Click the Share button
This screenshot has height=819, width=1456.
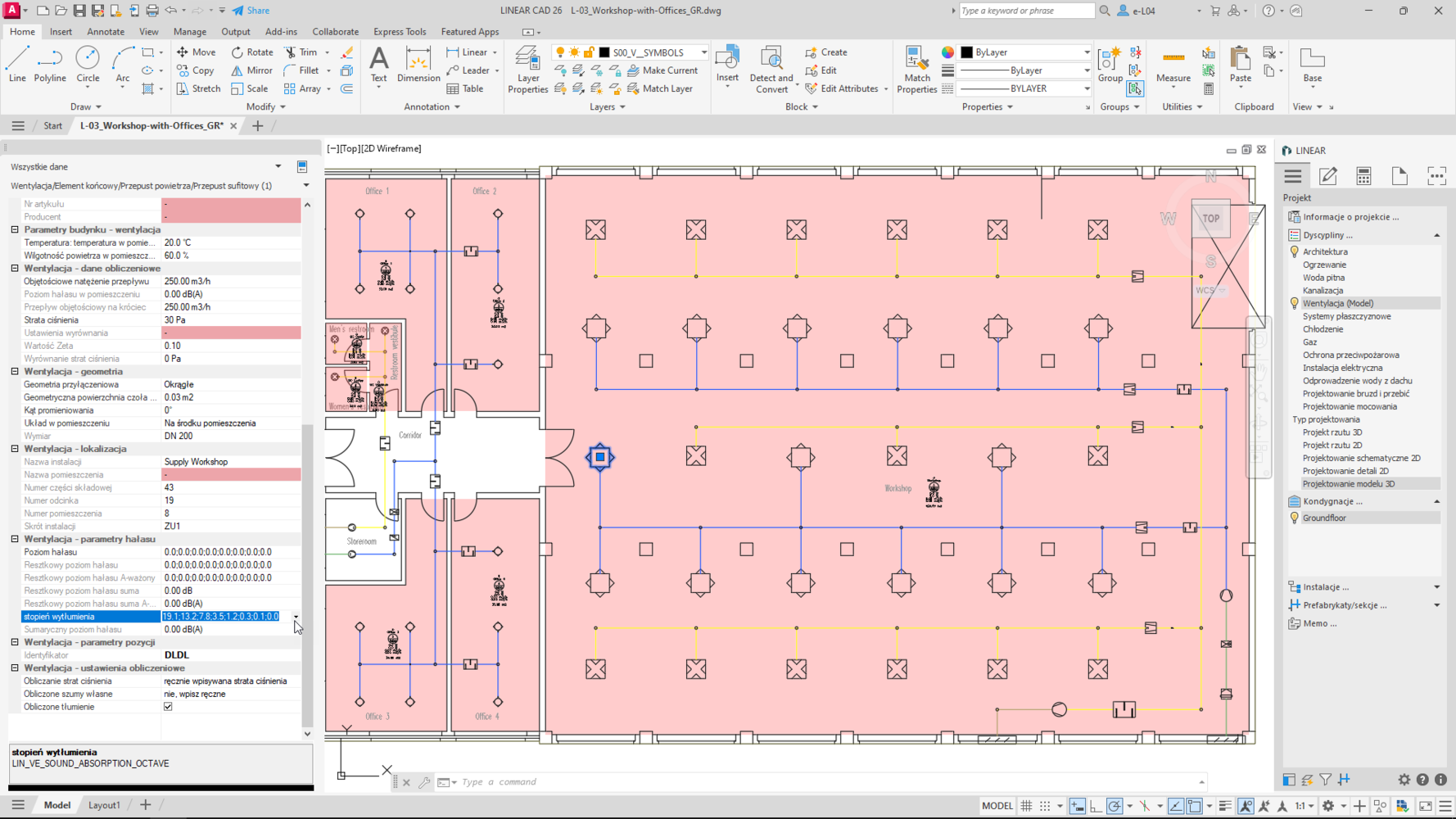coord(251,11)
